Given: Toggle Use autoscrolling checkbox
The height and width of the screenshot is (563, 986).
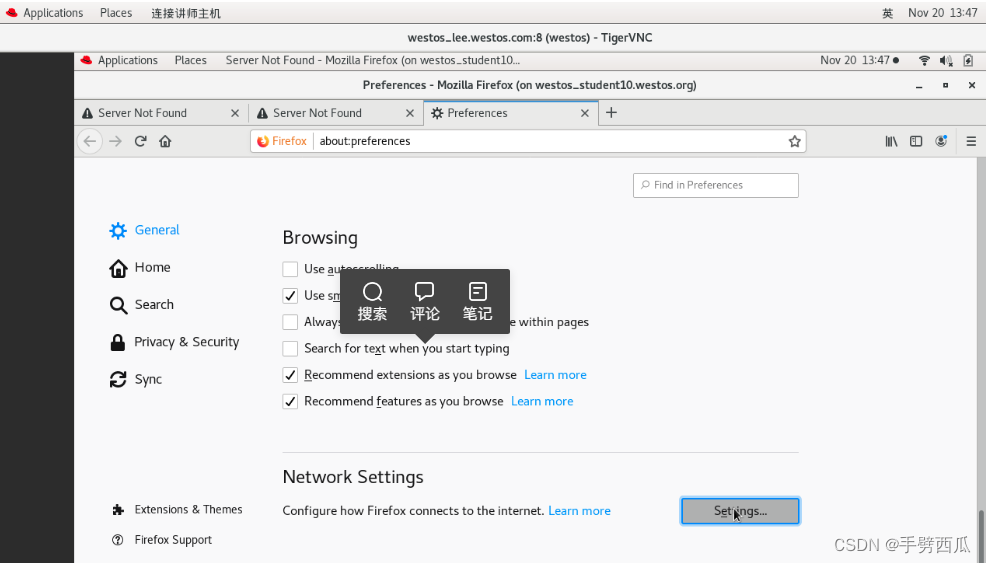Looking at the screenshot, I should (290, 269).
